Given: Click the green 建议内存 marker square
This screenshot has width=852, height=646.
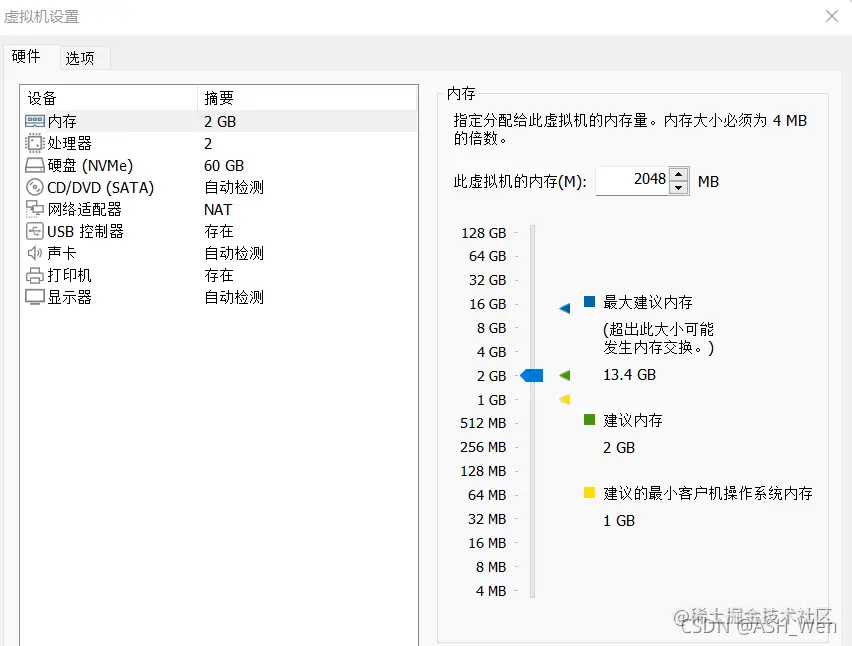Looking at the screenshot, I should 590,420.
